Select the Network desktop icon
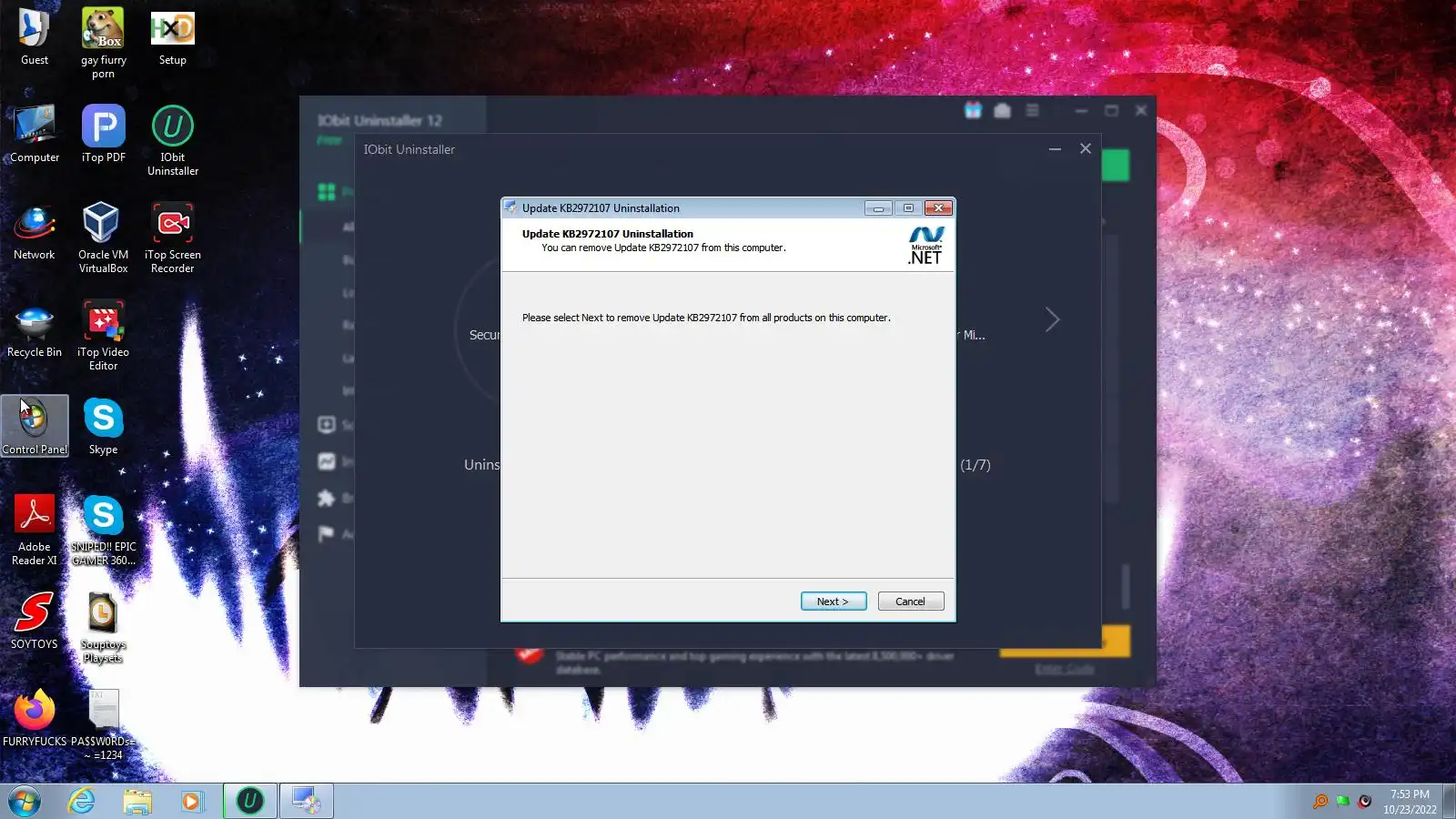This screenshot has width=1456, height=819. 35,232
